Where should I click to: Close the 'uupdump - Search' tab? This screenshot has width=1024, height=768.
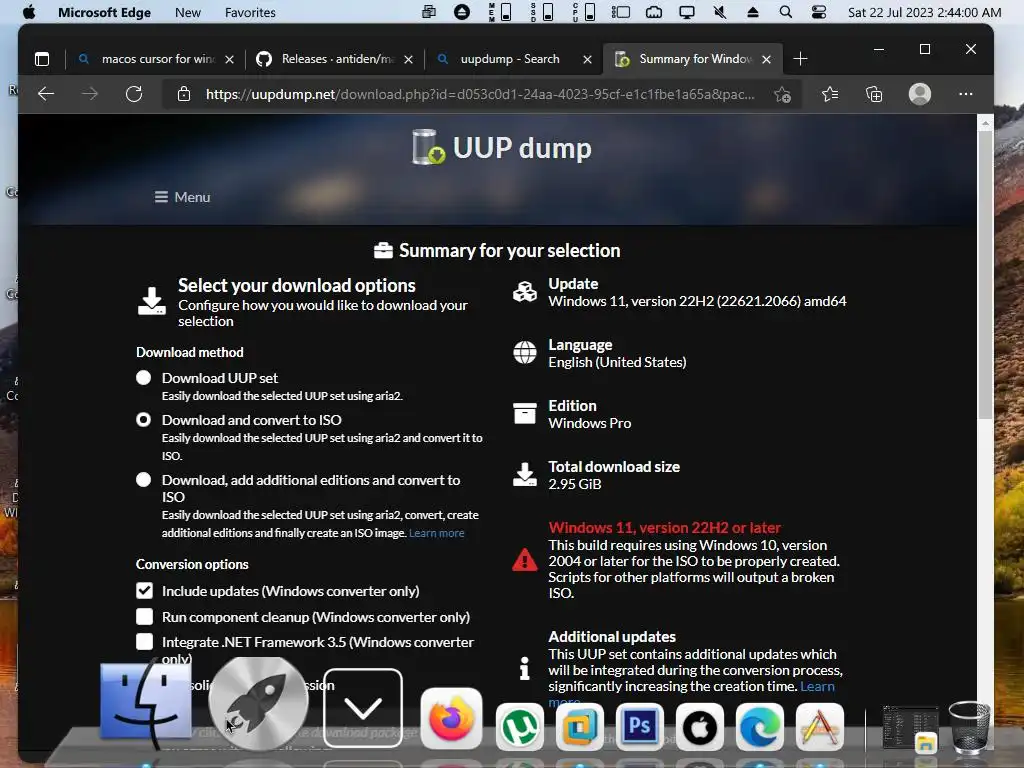587,59
